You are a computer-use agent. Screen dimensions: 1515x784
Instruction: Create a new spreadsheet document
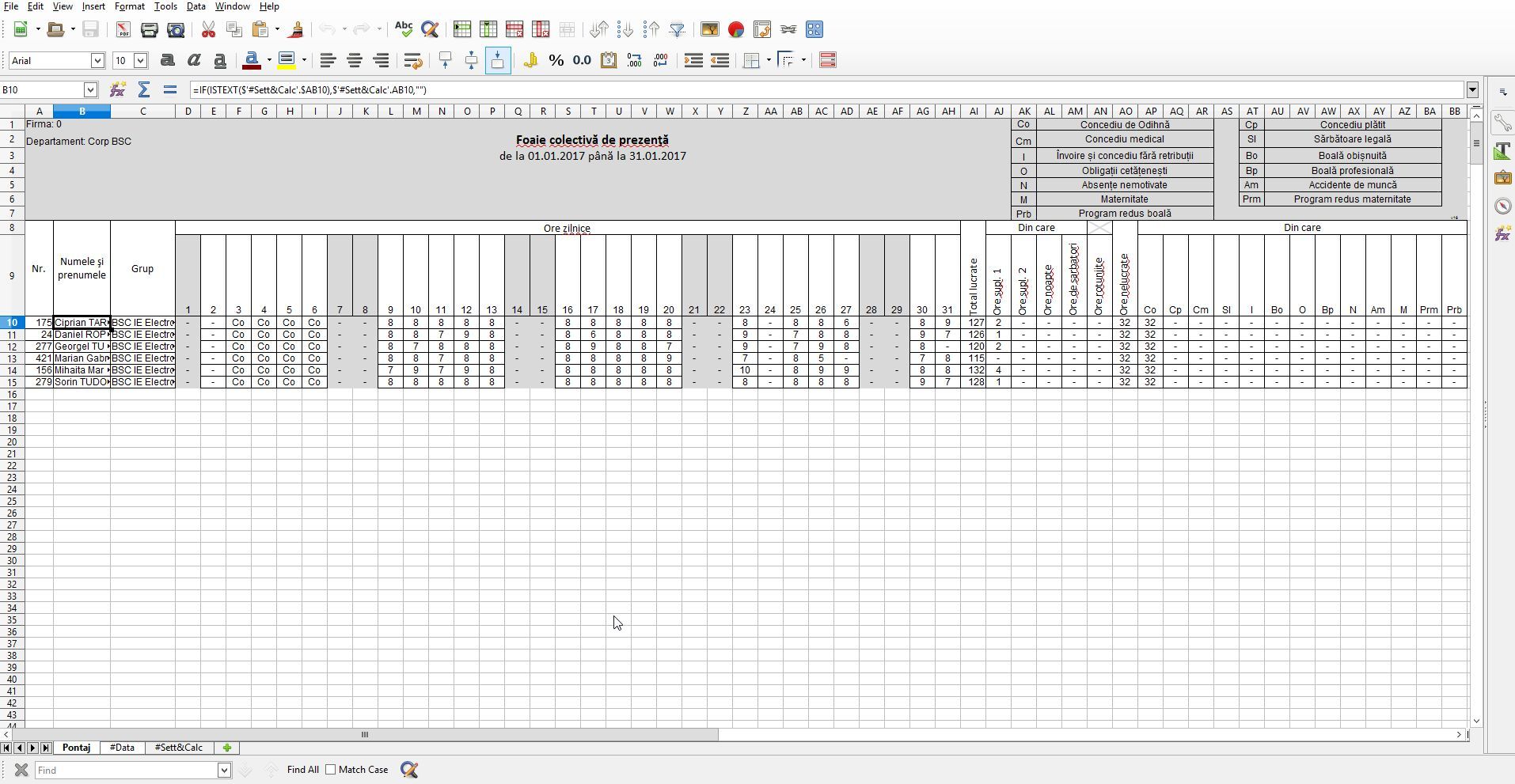21,29
